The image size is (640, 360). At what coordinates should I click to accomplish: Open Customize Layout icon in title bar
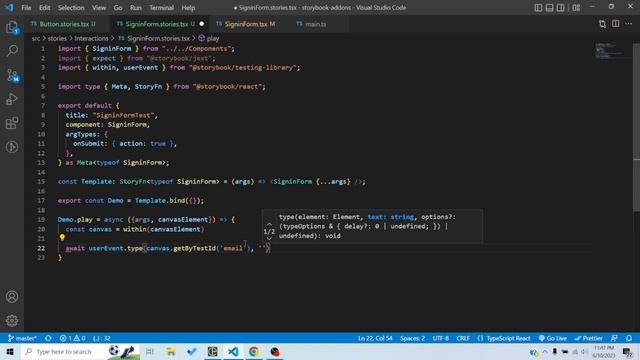pos(576,8)
